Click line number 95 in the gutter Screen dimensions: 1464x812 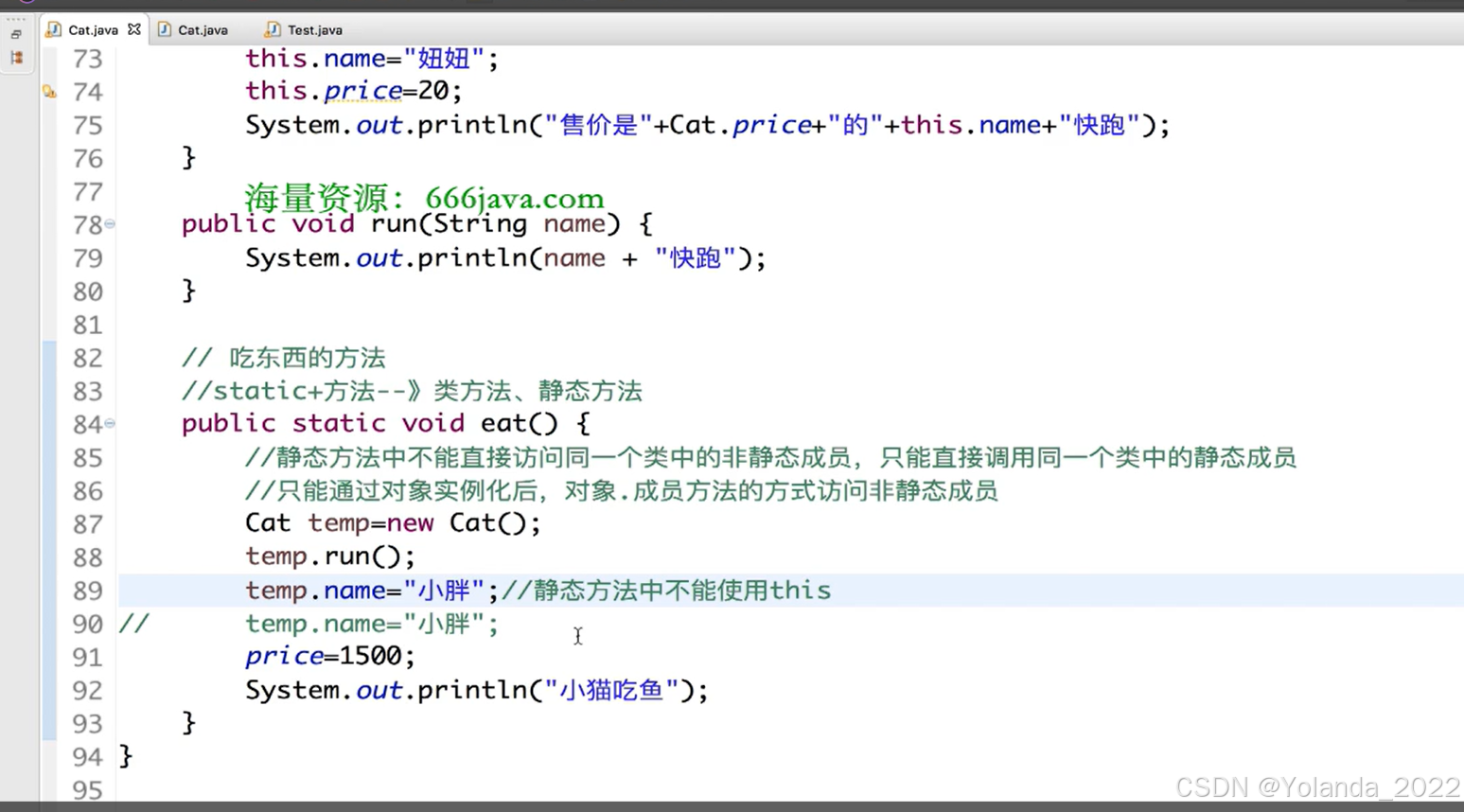[x=87, y=789]
